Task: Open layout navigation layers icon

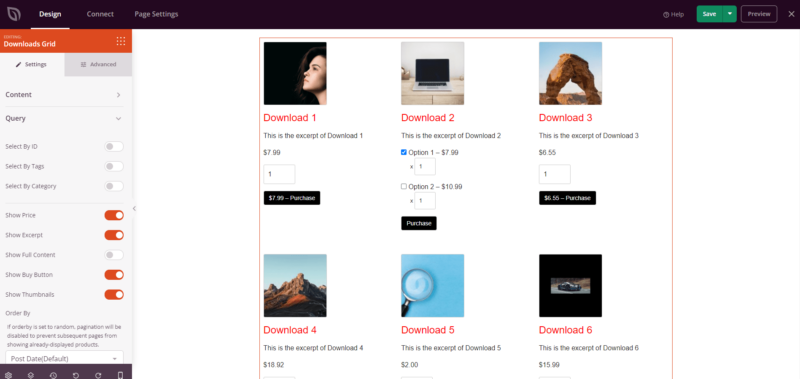Action: tap(31, 375)
